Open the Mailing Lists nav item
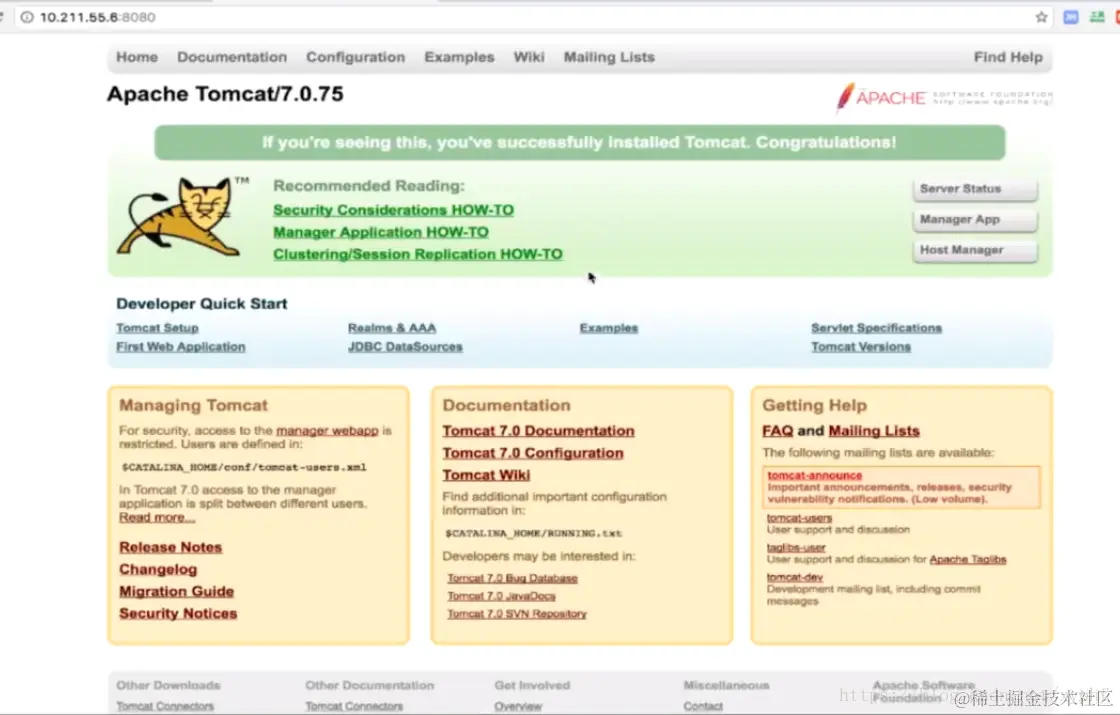The height and width of the screenshot is (715, 1120). 609,57
